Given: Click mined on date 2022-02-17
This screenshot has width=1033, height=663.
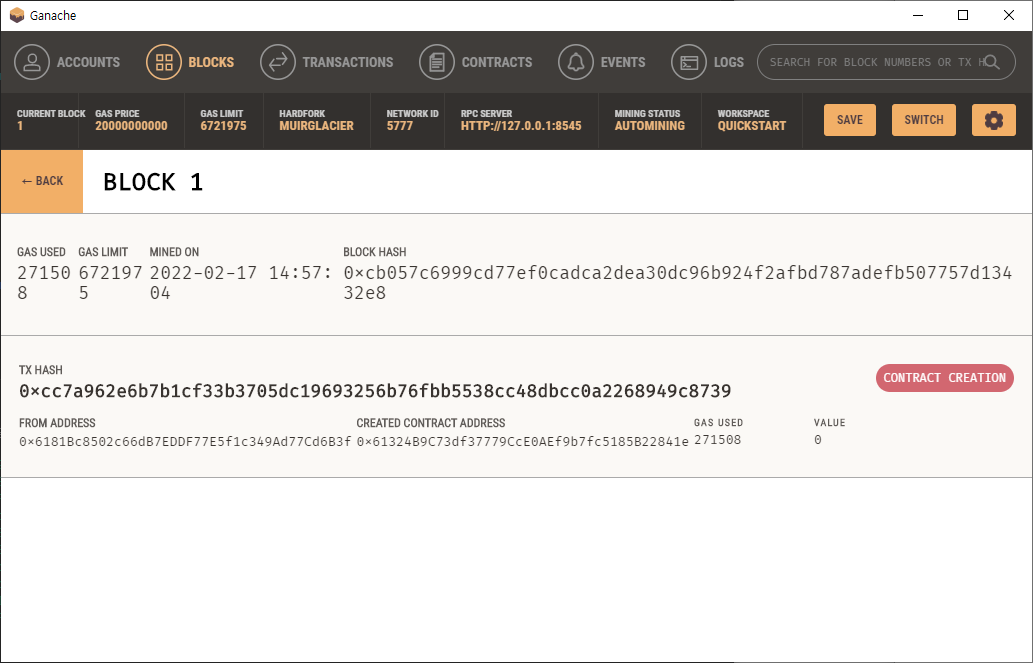Looking at the screenshot, I should click(241, 283).
